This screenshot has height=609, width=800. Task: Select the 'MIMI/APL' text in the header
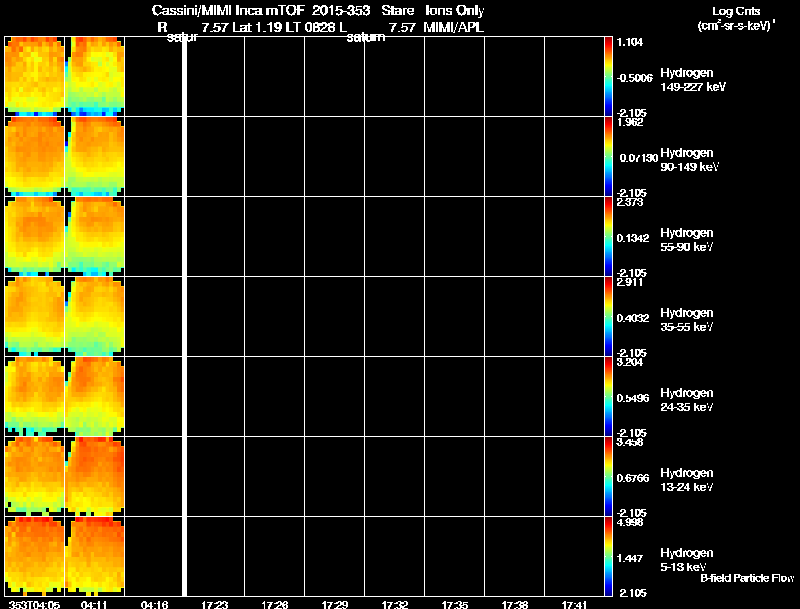click(x=454, y=28)
